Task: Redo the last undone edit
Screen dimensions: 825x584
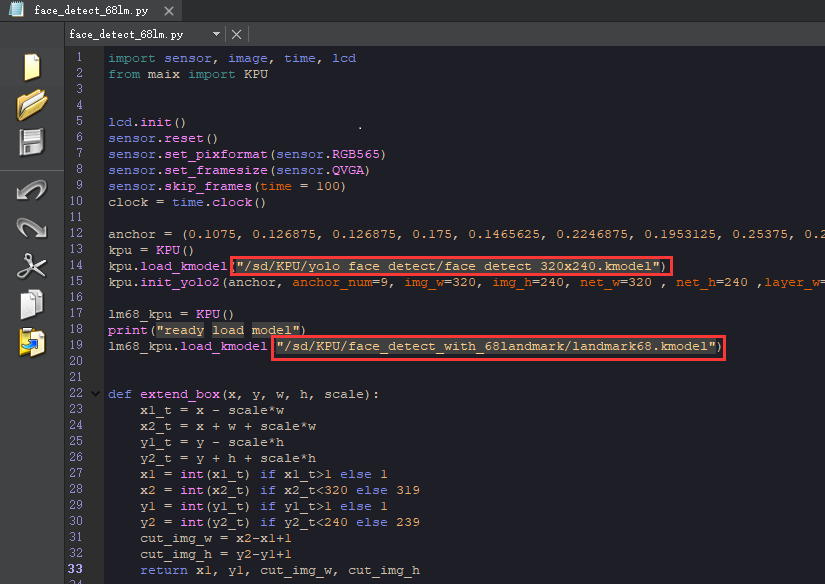Action: pyautogui.click(x=32, y=228)
